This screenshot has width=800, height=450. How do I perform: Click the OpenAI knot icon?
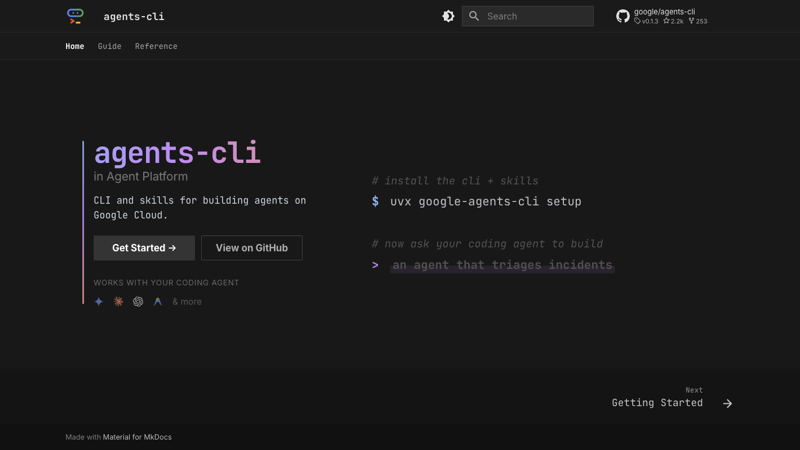point(138,302)
